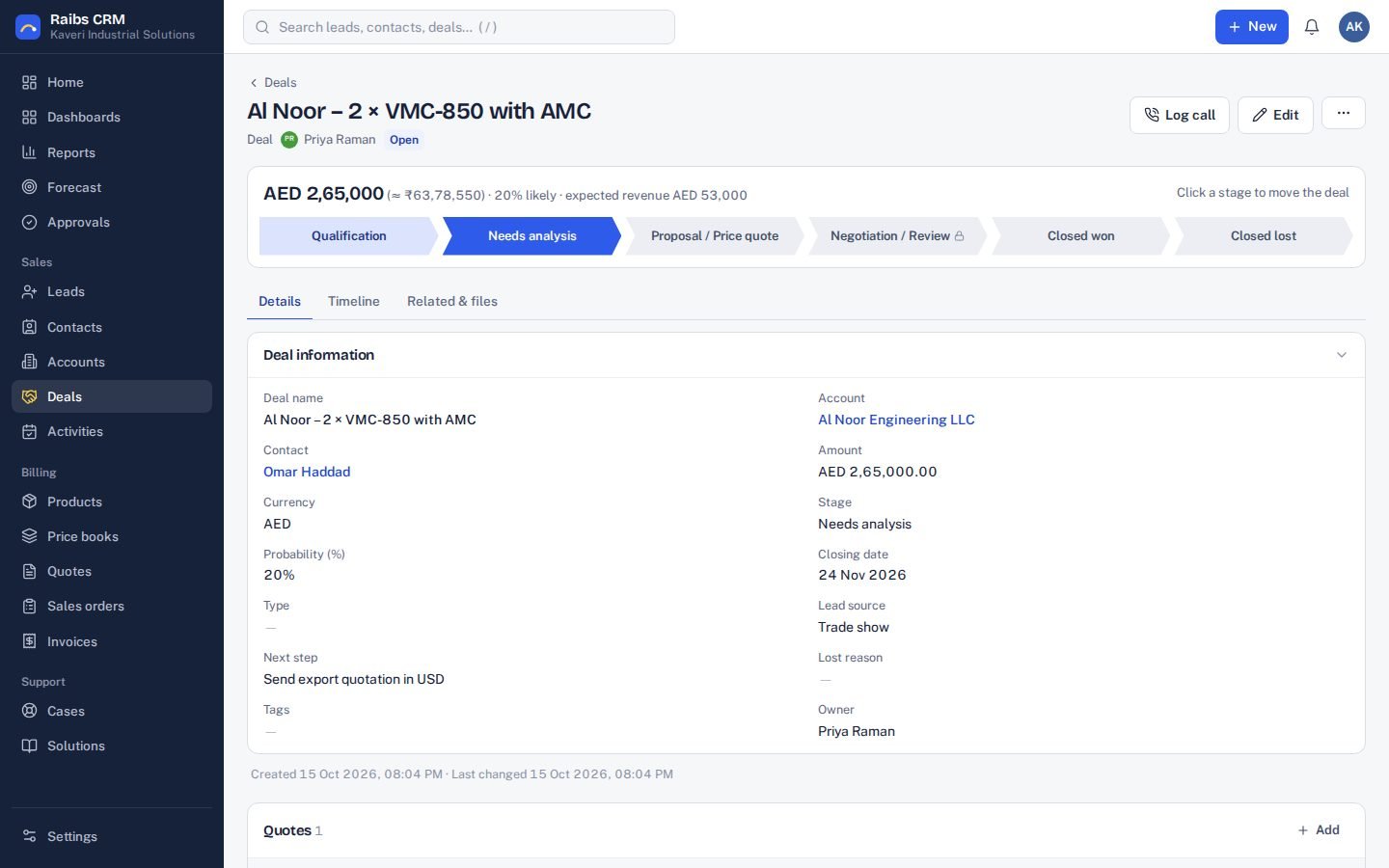
Task: Open the Forecast page
Action: point(112,187)
